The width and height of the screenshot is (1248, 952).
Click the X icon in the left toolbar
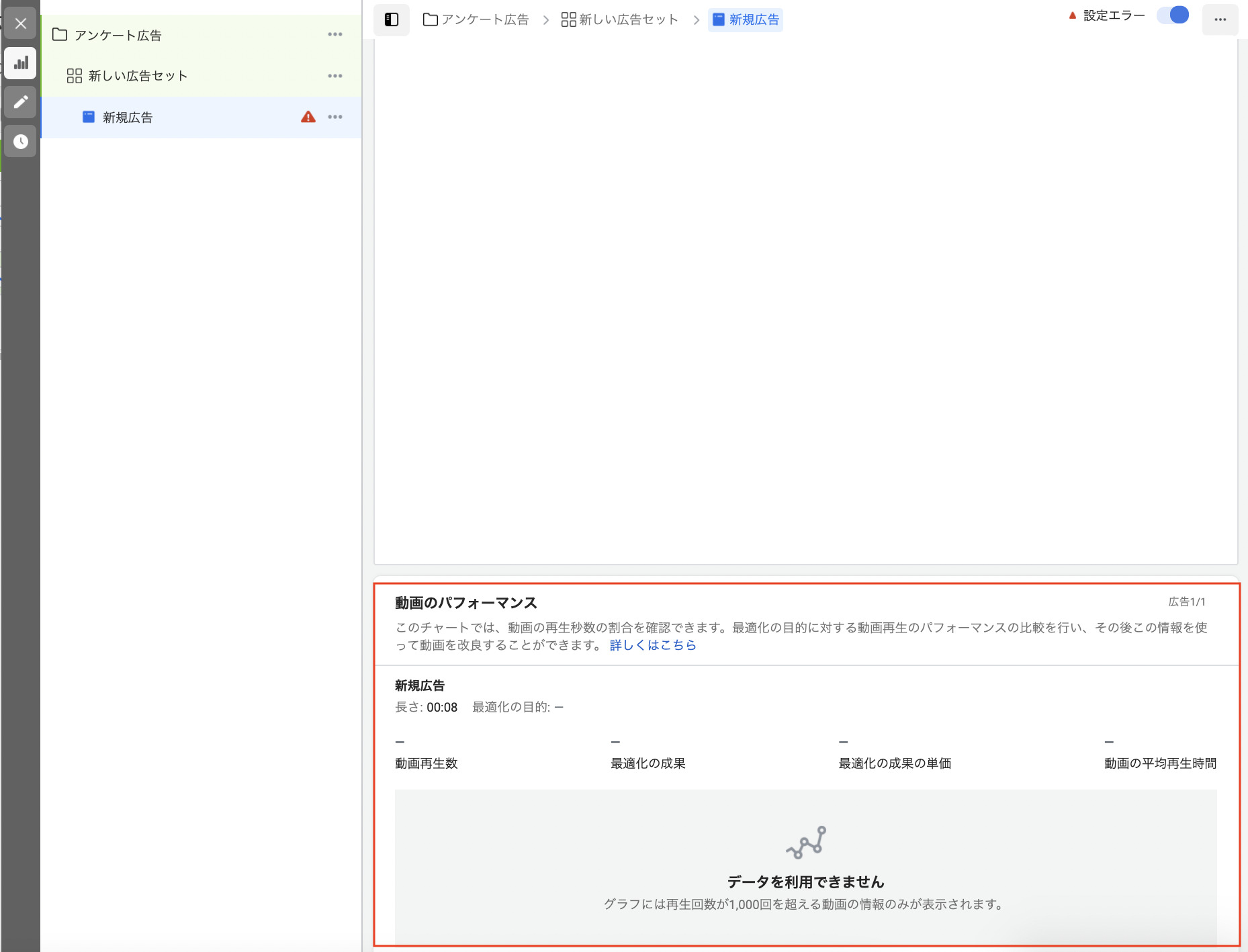[20, 23]
